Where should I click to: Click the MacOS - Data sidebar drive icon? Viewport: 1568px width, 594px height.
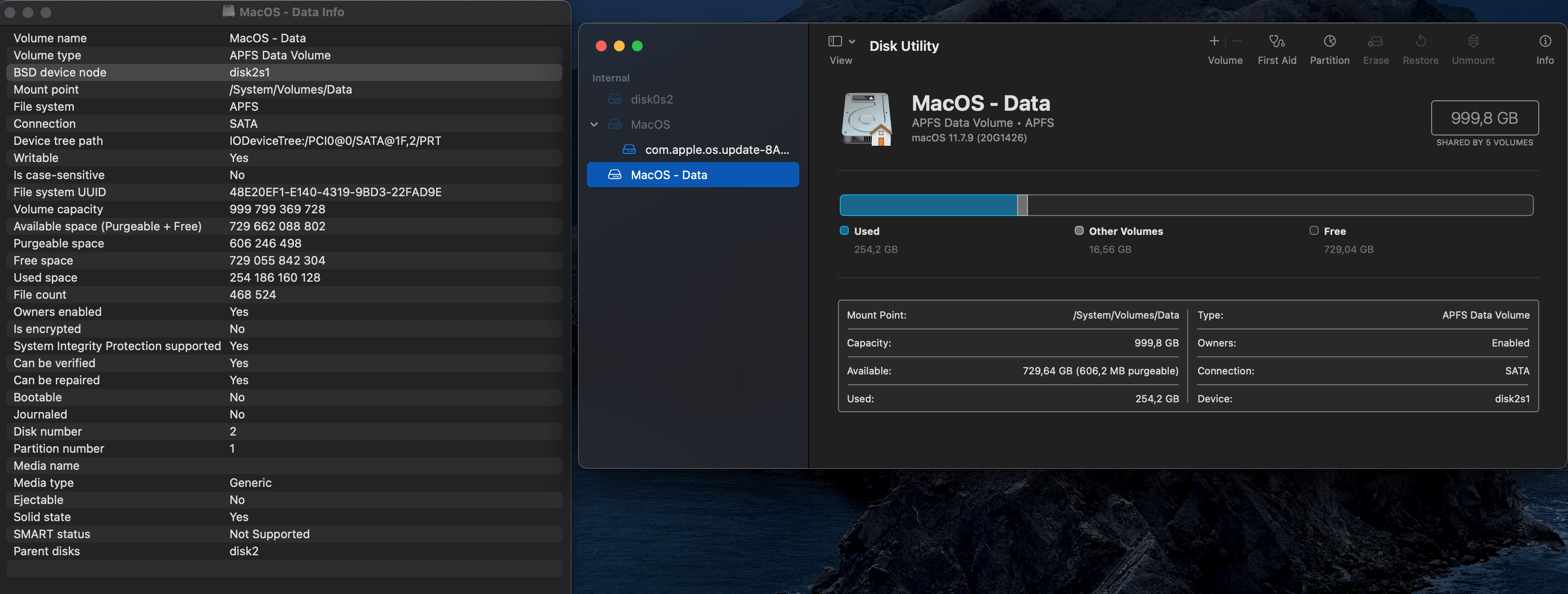point(614,175)
